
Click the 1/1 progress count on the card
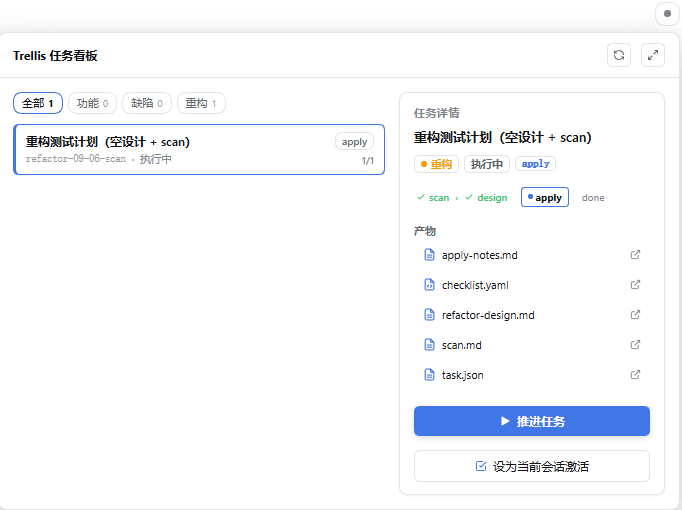tap(368, 161)
